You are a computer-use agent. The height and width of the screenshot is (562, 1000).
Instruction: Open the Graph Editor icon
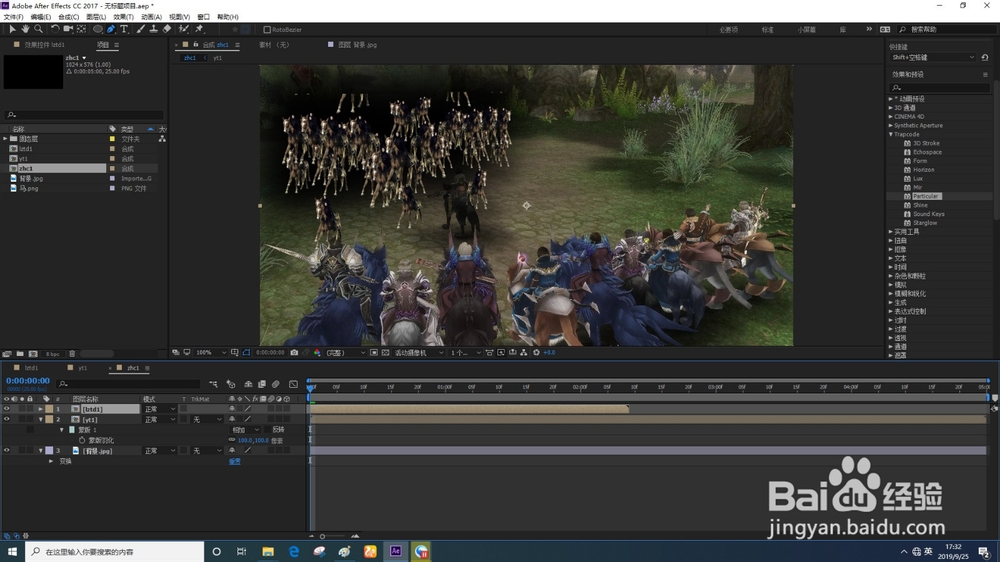[293, 384]
